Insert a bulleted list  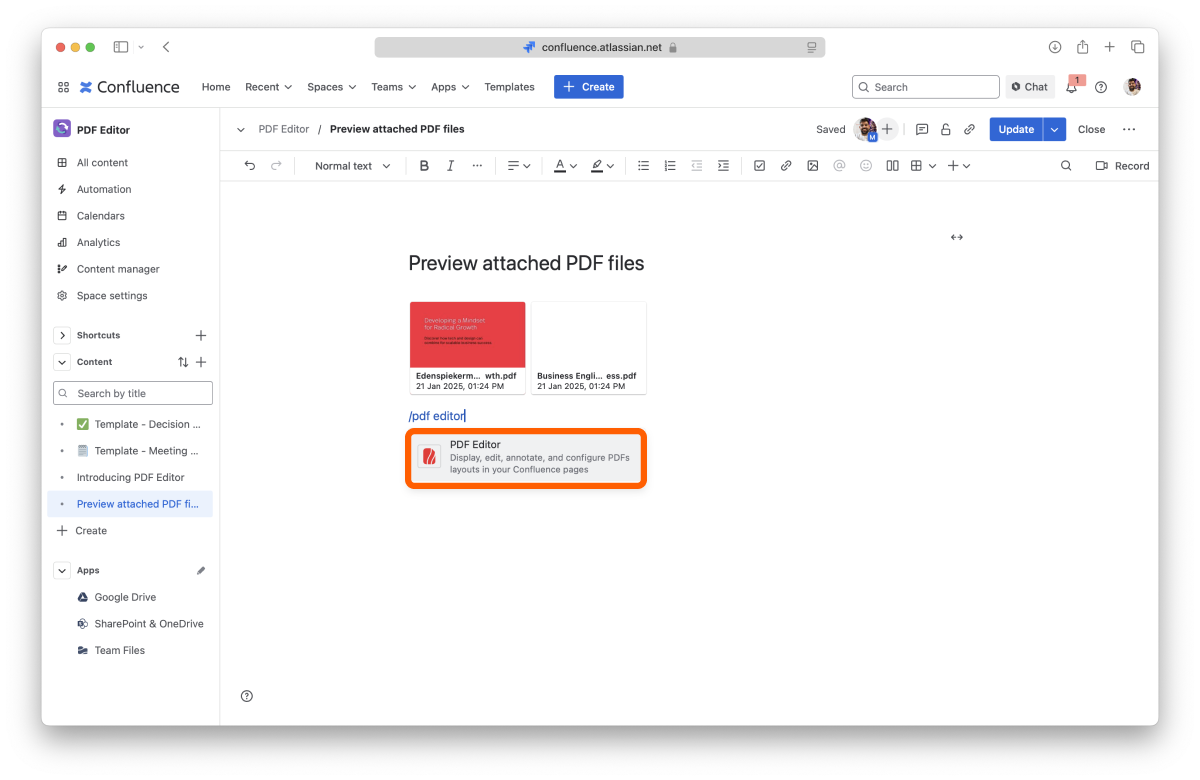pos(644,166)
